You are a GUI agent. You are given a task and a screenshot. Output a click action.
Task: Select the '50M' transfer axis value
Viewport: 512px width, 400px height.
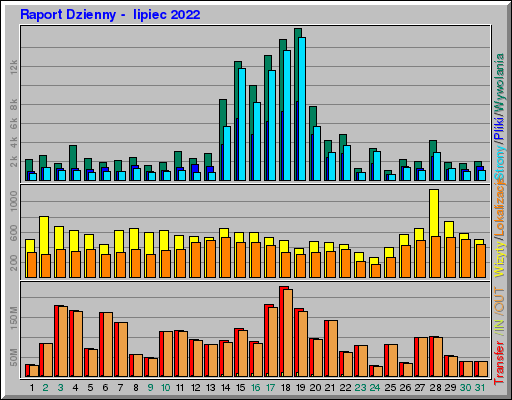click(14, 358)
